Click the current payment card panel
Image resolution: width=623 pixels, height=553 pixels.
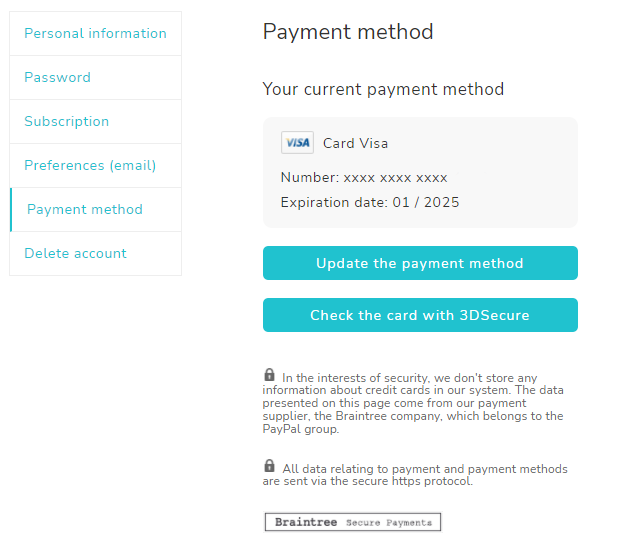point(420,172)
